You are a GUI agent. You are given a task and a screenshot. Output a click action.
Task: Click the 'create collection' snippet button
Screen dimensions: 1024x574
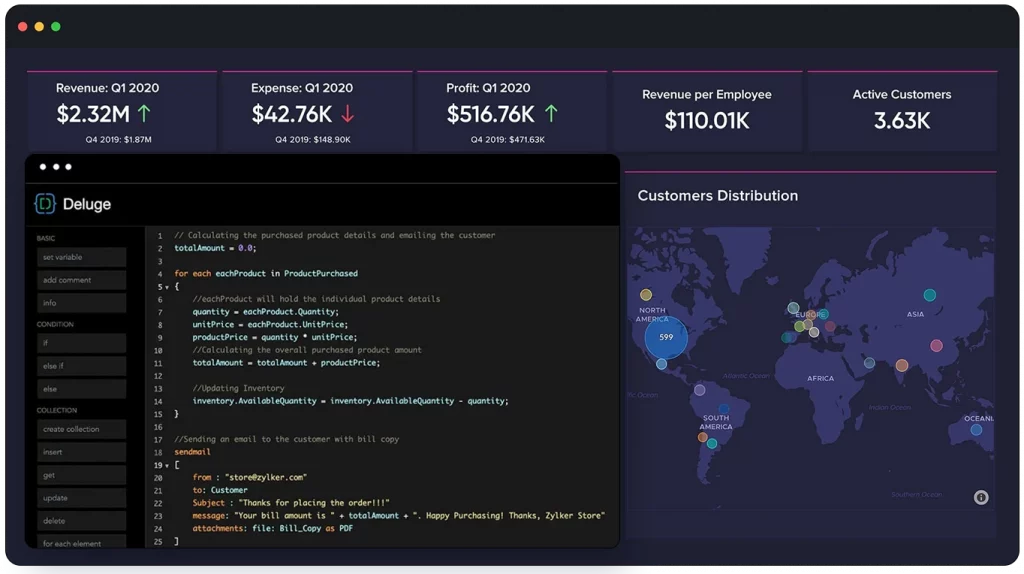tap(81, 429)
